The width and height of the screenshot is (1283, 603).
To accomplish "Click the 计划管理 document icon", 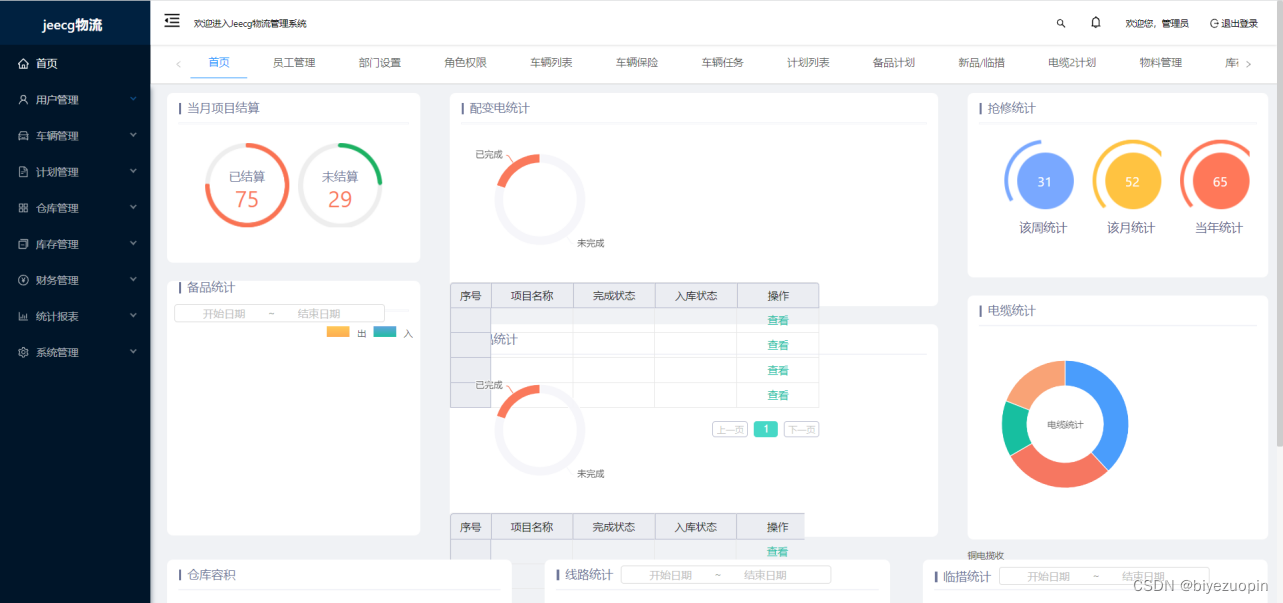I will (24, 172).
